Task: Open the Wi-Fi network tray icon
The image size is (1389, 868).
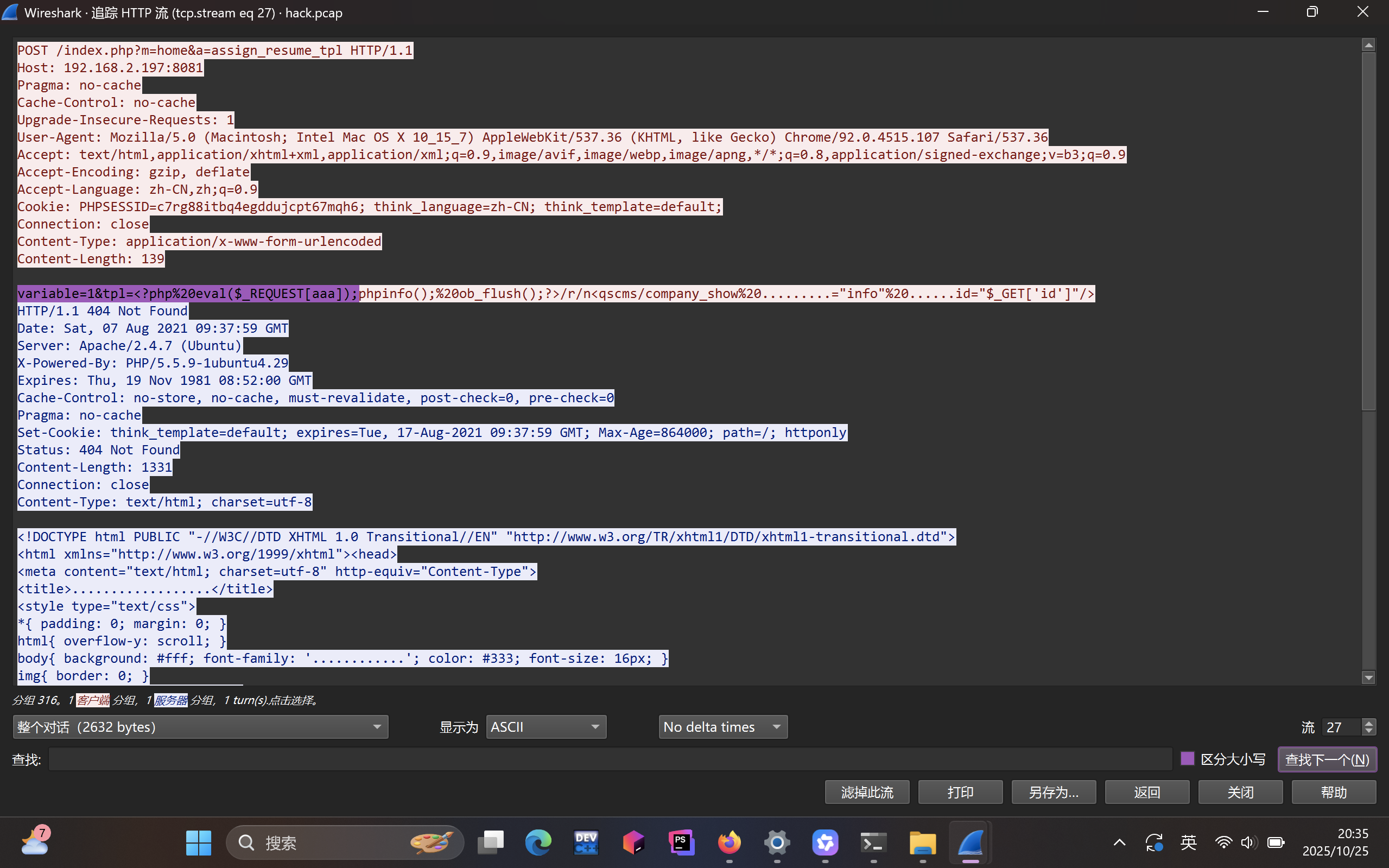Action: [x=1223, y=842]
